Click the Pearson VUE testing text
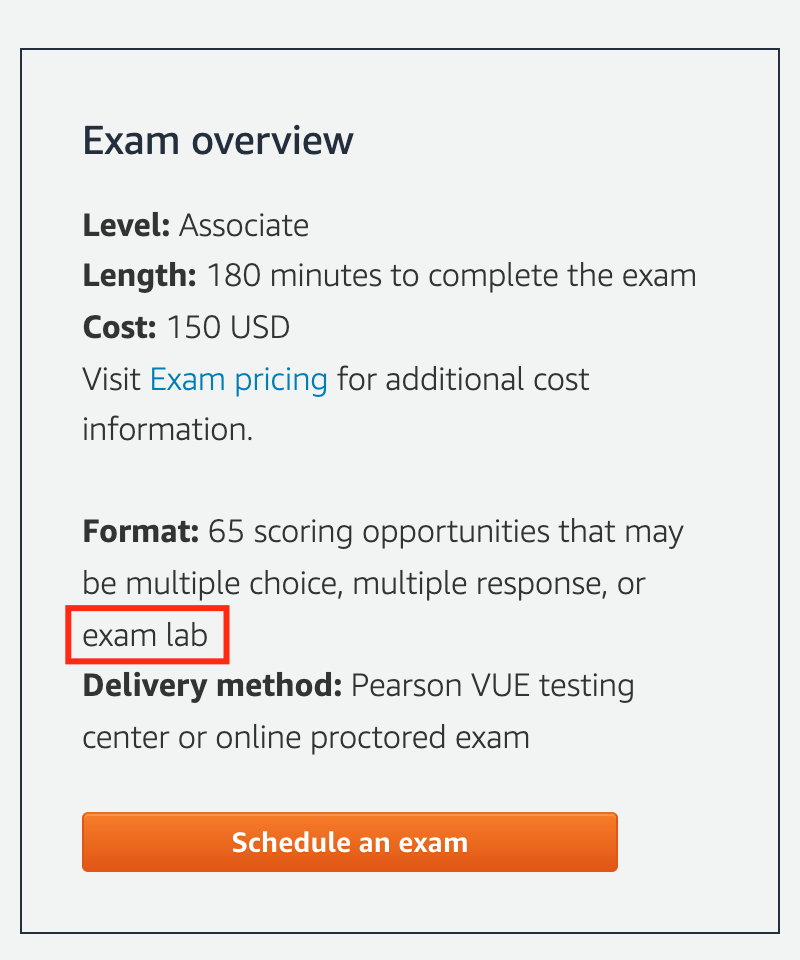 tap(493, 686)
